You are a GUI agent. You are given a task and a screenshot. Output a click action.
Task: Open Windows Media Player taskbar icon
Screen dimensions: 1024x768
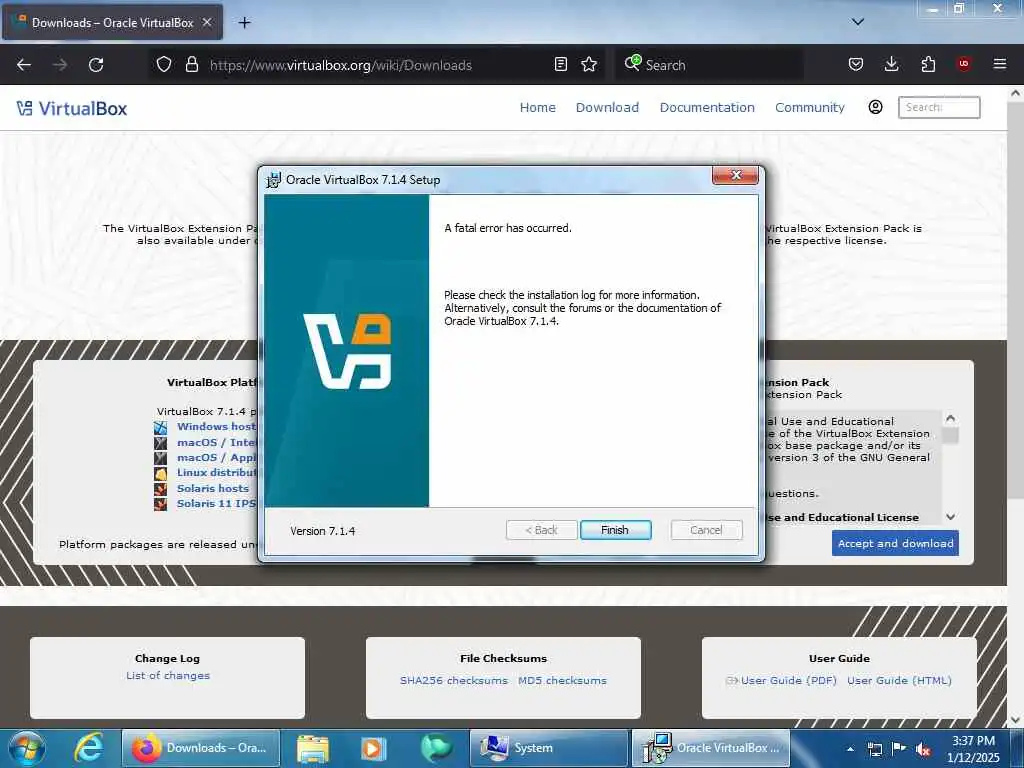[374, 748]
